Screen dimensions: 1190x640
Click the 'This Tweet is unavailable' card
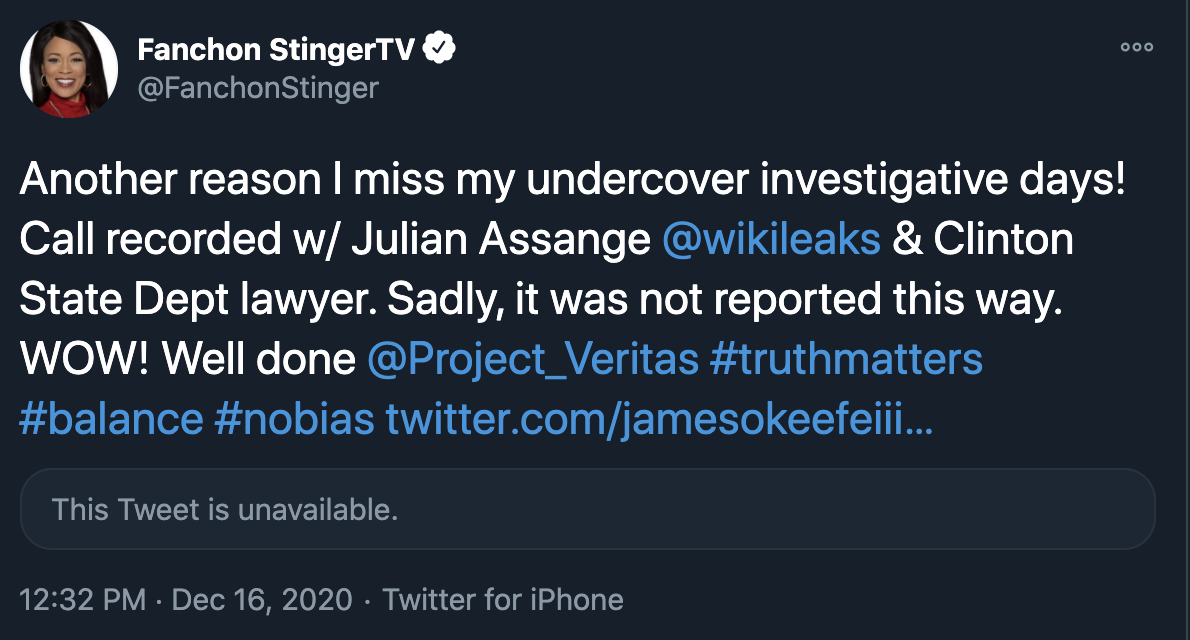587,510
